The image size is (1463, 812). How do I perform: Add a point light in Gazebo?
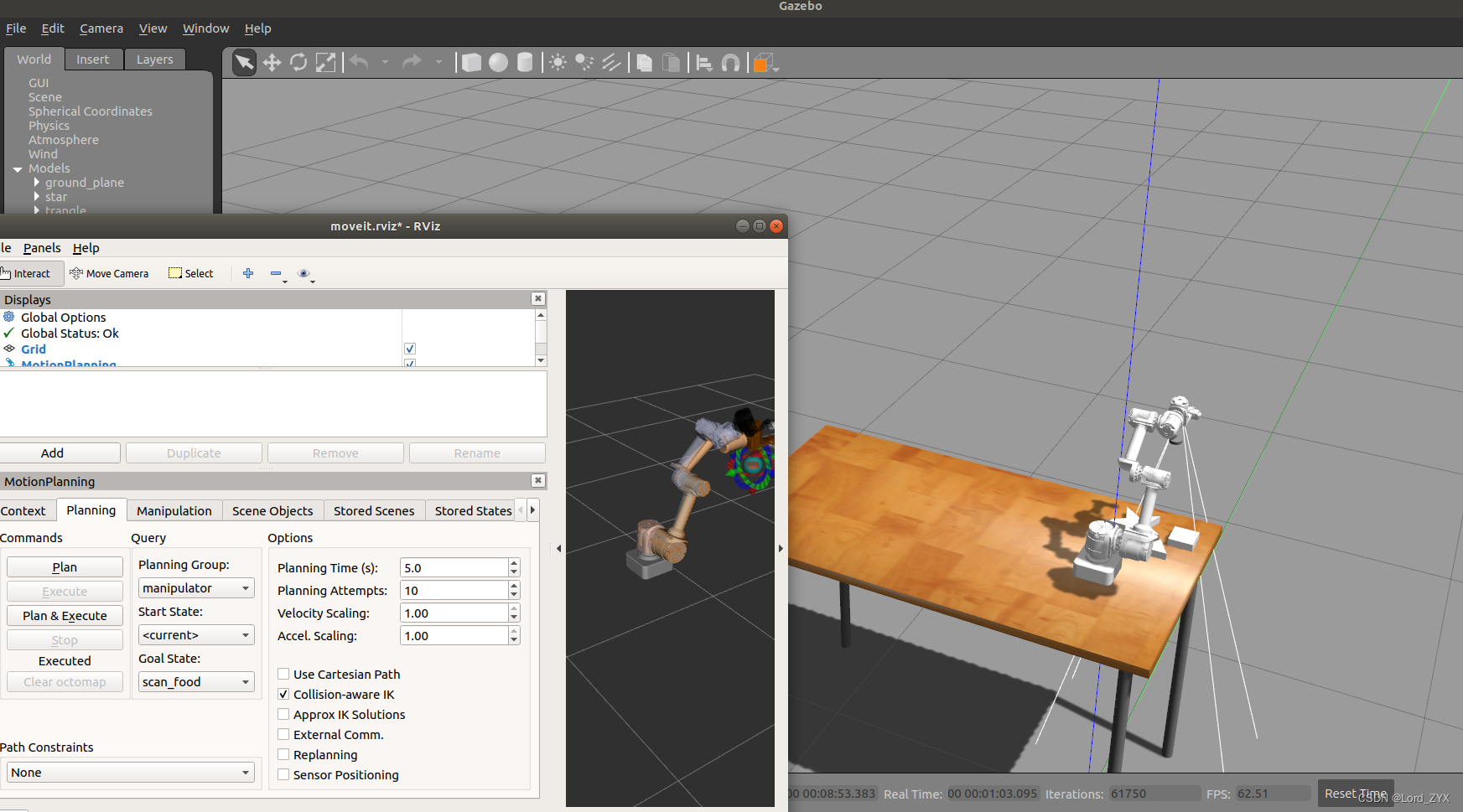(x=558, y=63)
